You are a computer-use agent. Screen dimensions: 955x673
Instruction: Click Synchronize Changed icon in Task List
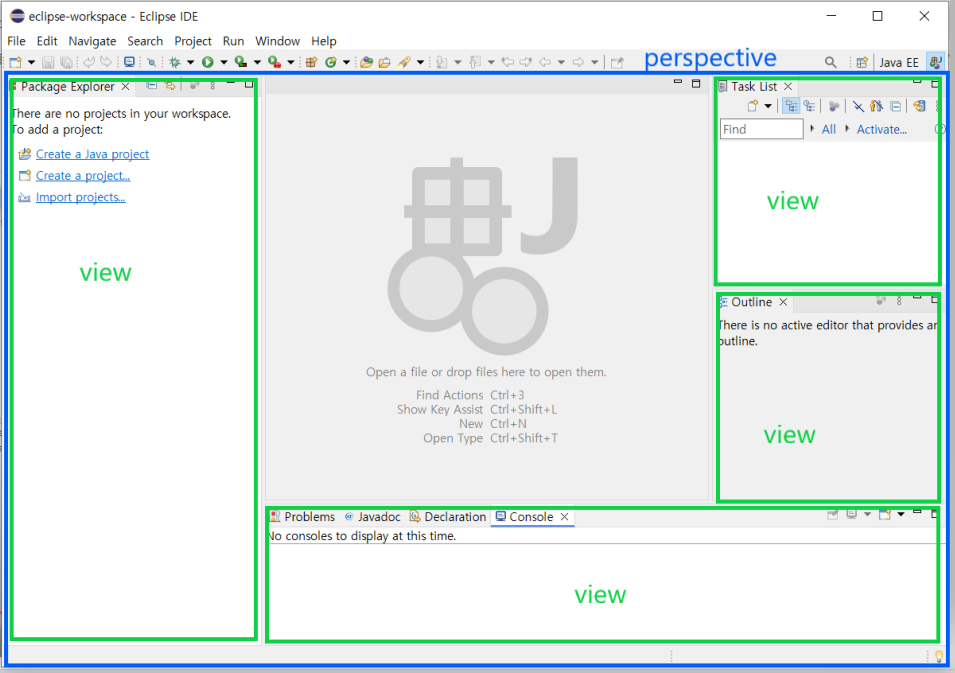click(x=919, y=106)
